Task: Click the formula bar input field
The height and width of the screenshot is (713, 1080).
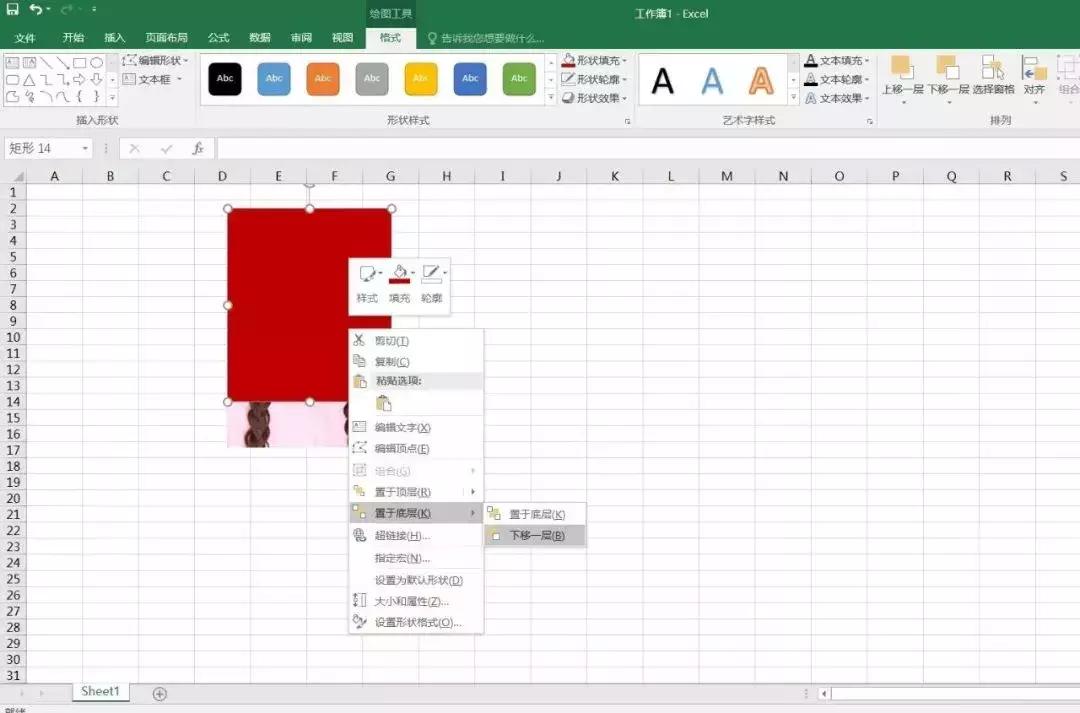Action: 647,148
